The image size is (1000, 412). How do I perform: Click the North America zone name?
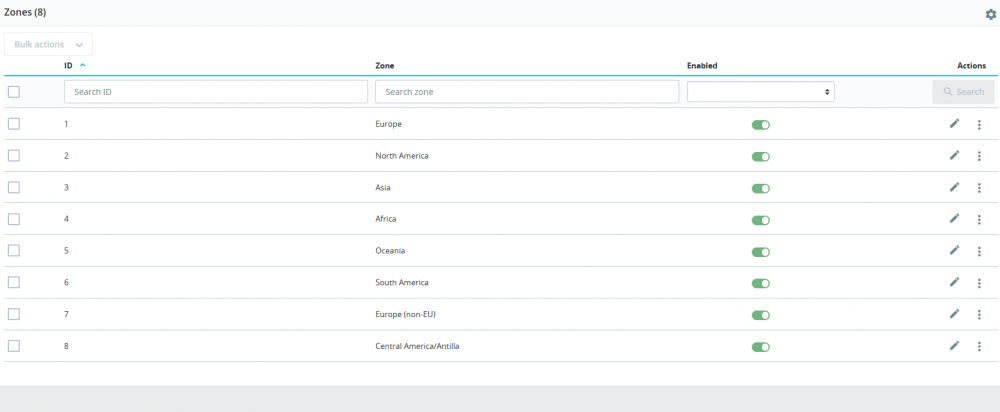402,156
